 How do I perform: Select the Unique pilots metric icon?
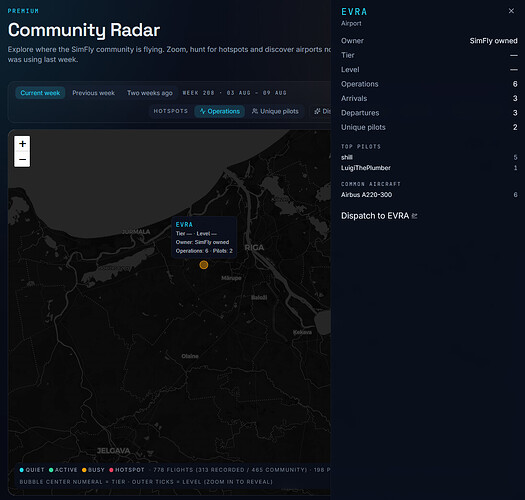point(255,111)
